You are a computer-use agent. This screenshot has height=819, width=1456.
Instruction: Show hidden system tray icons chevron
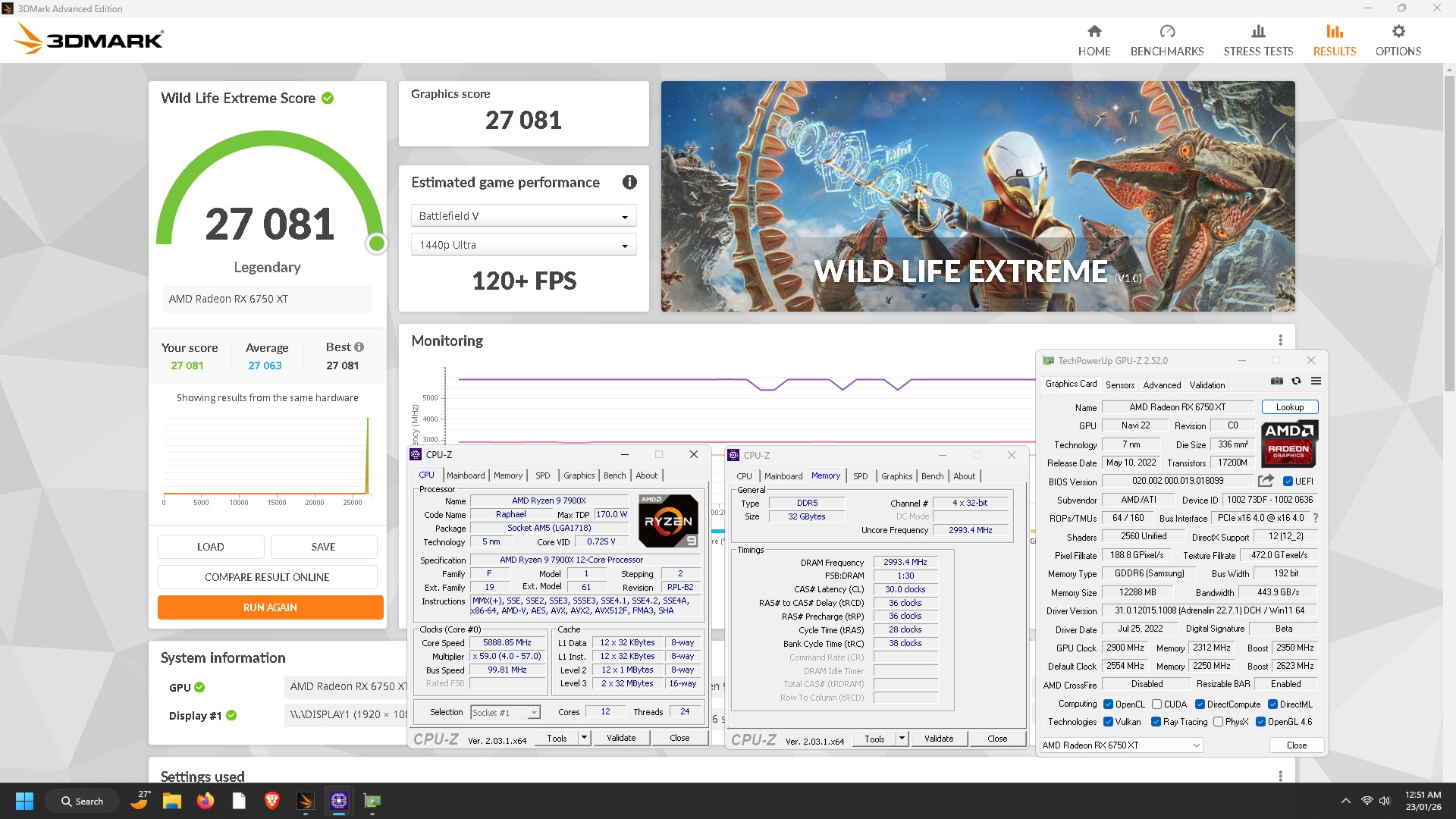[x=1345, y=801]
